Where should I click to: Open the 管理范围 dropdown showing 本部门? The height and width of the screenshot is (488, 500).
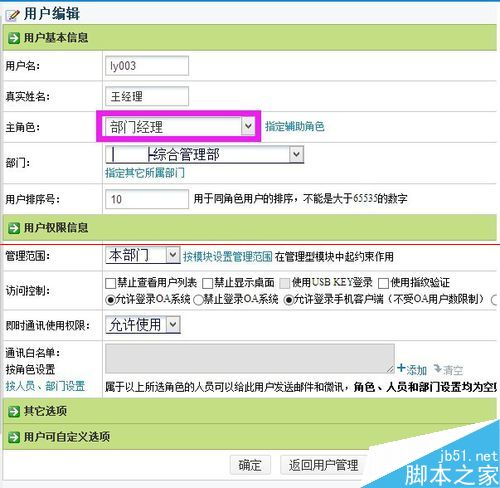(x=143, y=255)
